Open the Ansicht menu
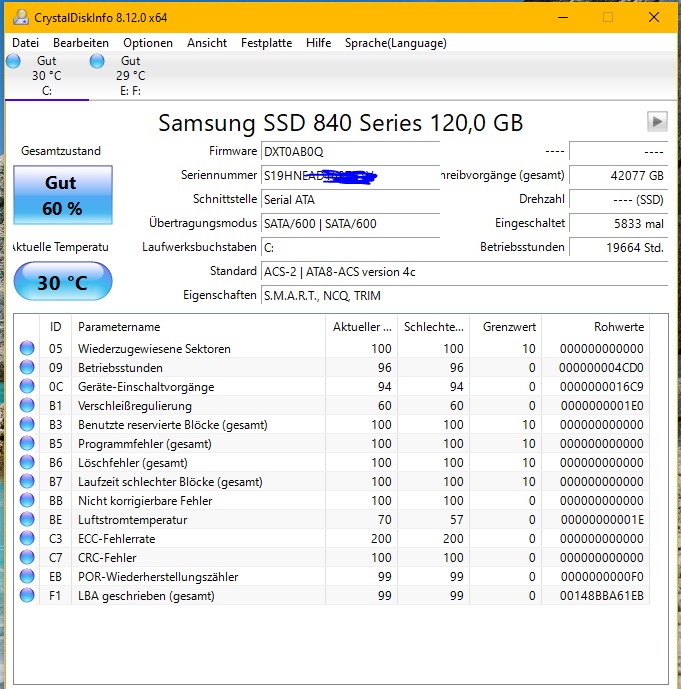 point(207,43)
